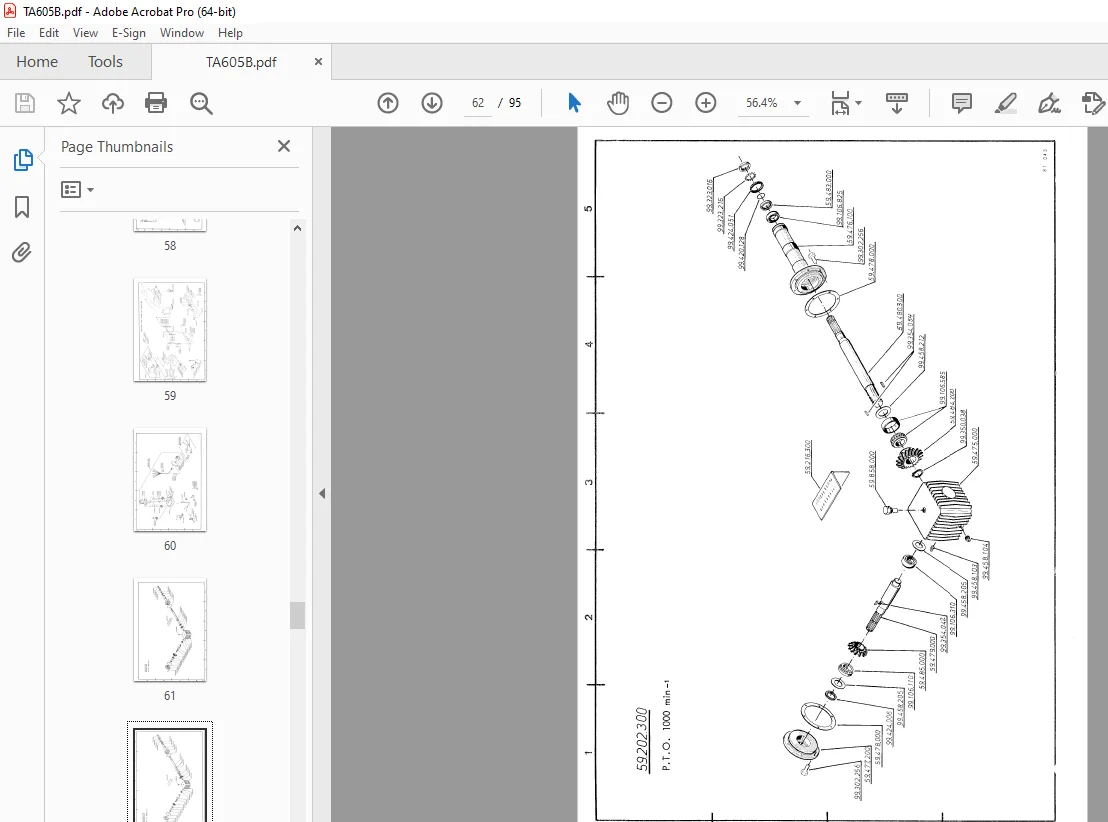1108x822 pixels.
Task: Expand the fit page options dropdown arrow
Action: 859,103
